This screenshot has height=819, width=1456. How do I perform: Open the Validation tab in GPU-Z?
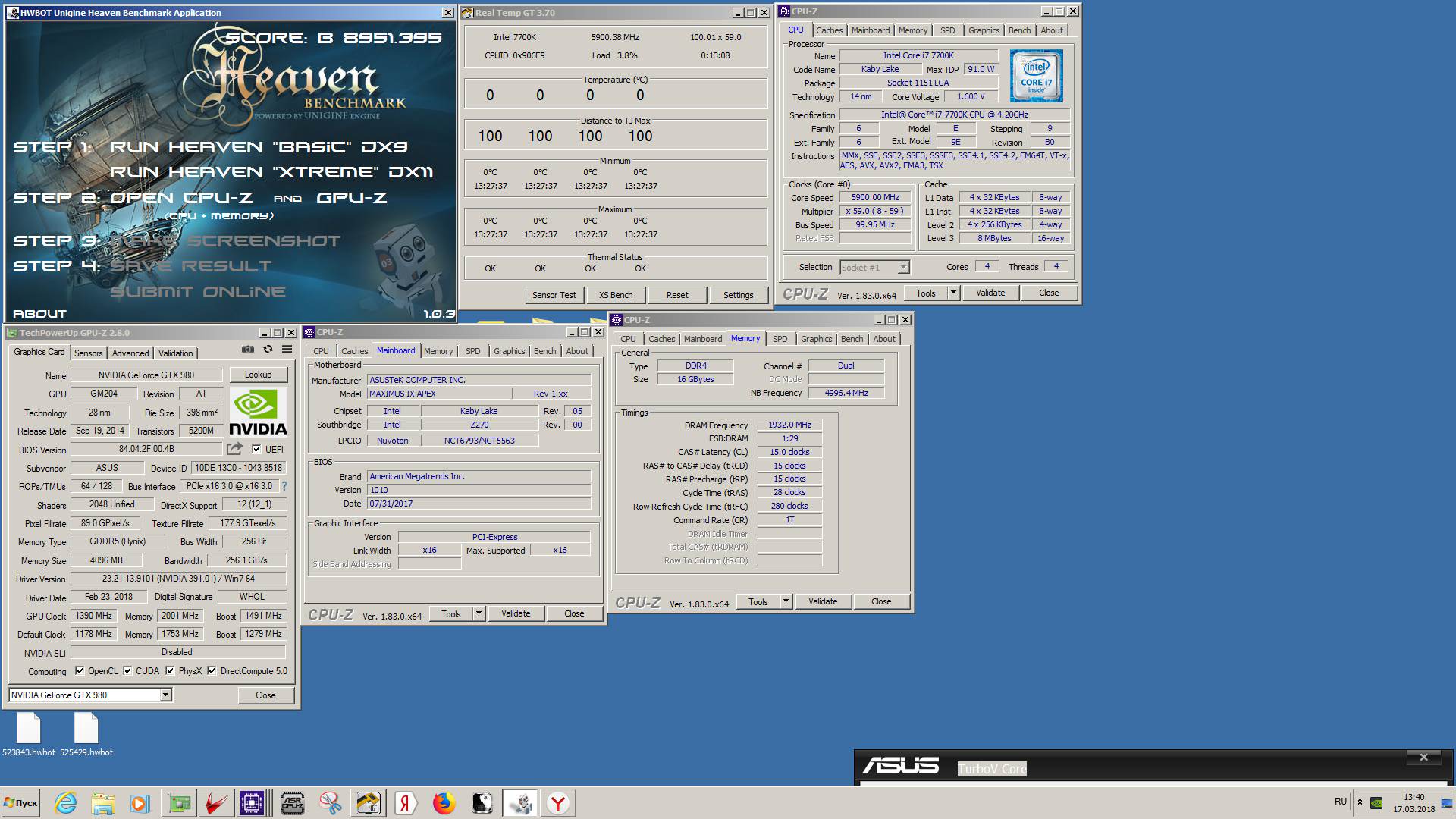176,353
